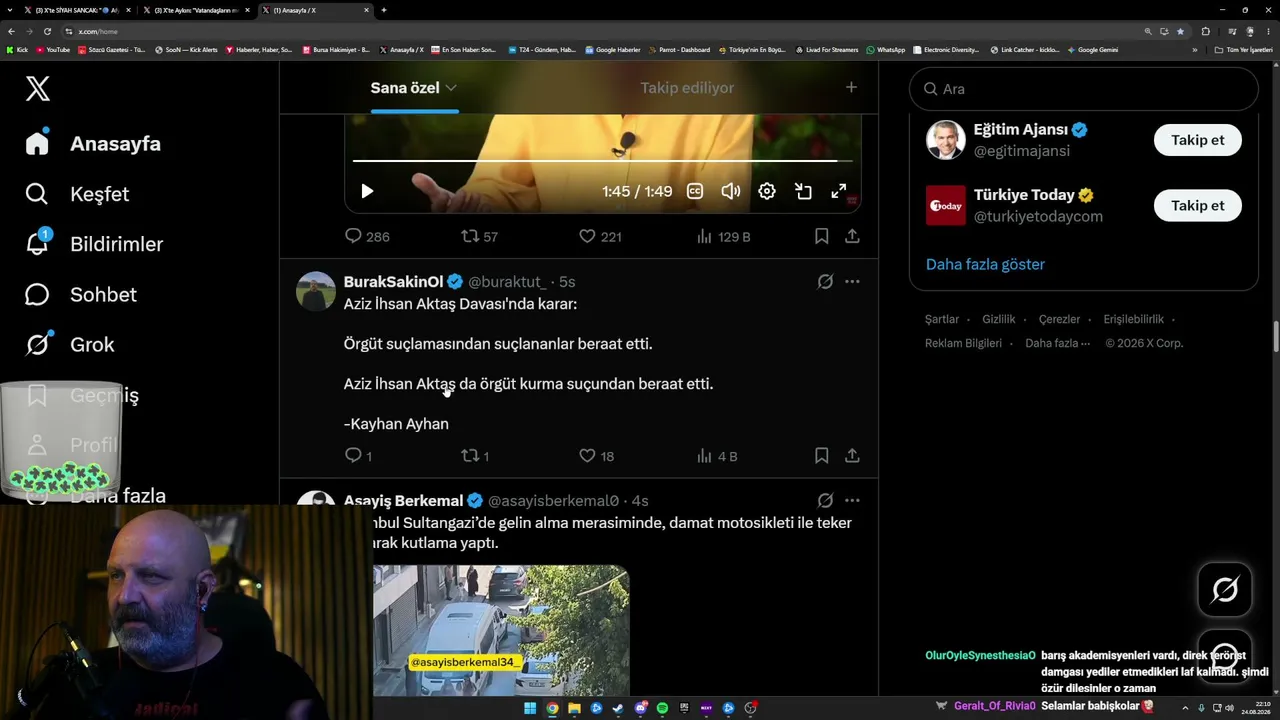
Task: Reload the page in the browser
Action: (x=46, y=31)
